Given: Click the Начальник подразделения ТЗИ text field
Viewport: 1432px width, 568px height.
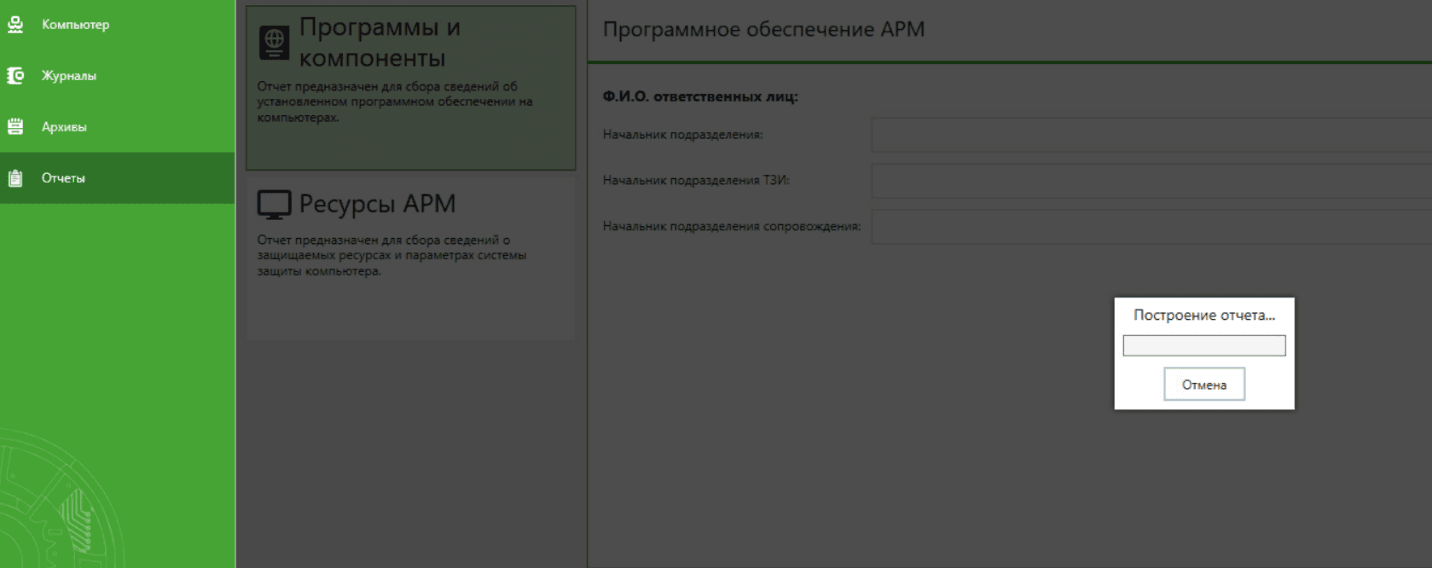Looking at the screenshot, I should point(1150,181).
